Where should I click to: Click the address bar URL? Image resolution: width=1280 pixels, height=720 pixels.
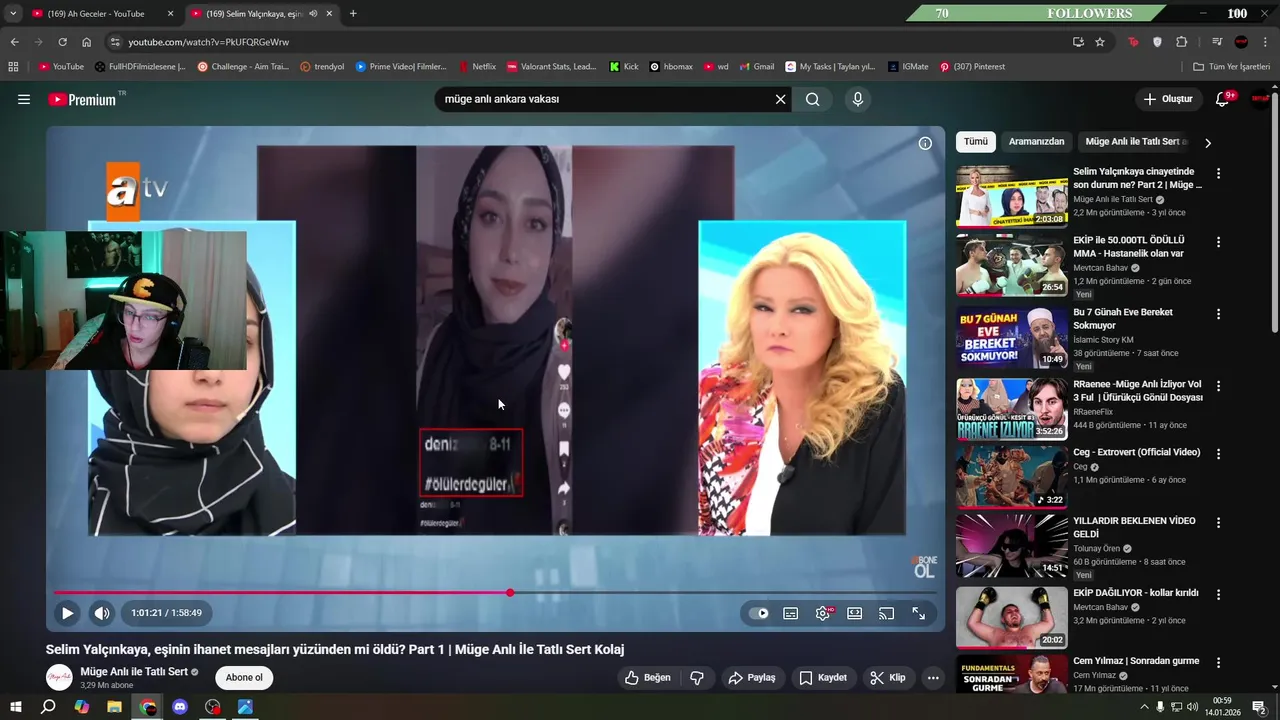[x=208, y=42]
